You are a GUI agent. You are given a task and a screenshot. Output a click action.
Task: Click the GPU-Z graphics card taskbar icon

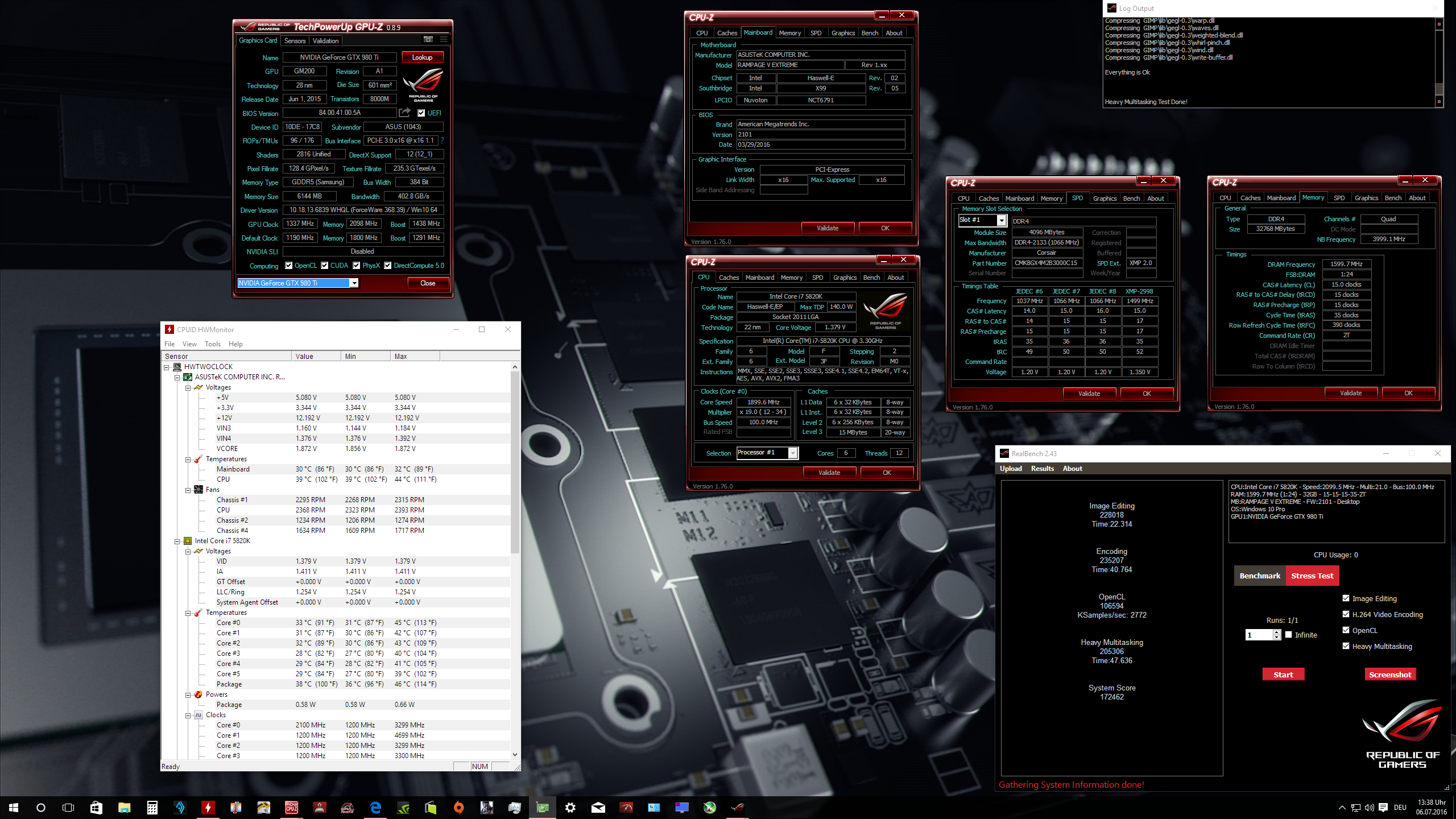point(543,807)
